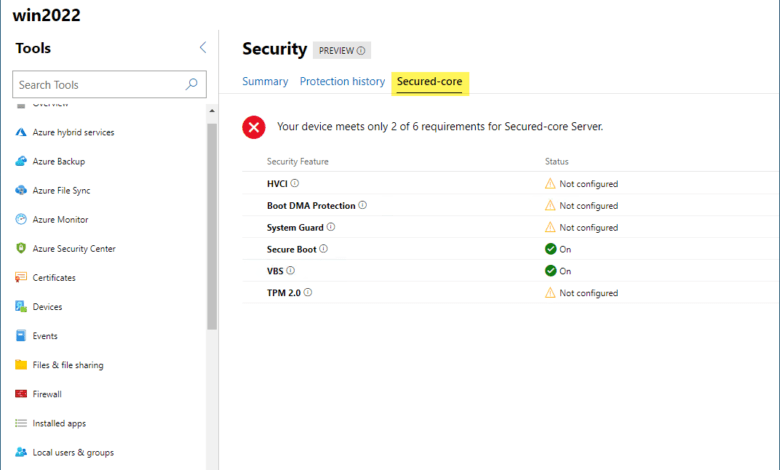Click the VBS green checkmark icon
Screen dimensions: 780x470
pyautogui.click(x=550, y=271)
